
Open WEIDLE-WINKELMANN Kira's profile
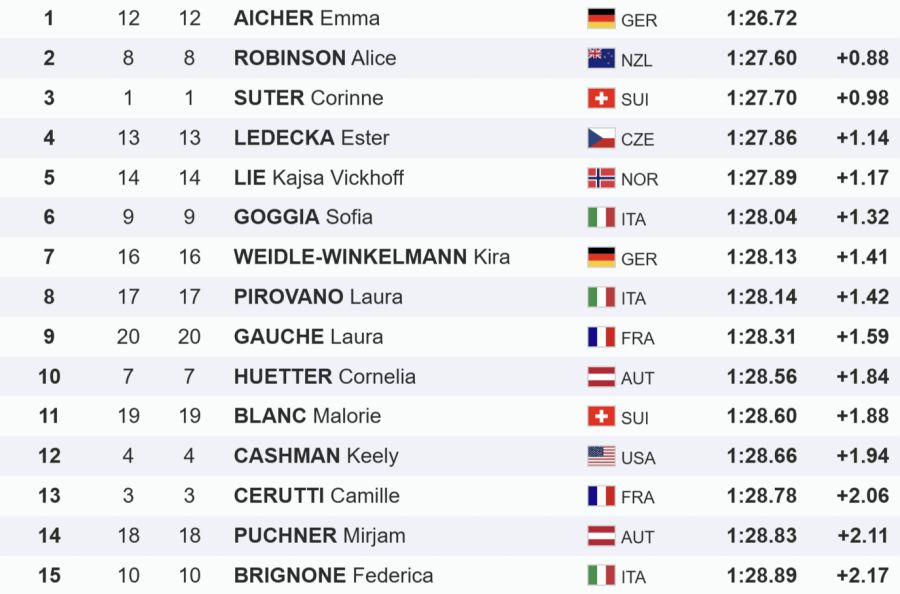point(371,257)
